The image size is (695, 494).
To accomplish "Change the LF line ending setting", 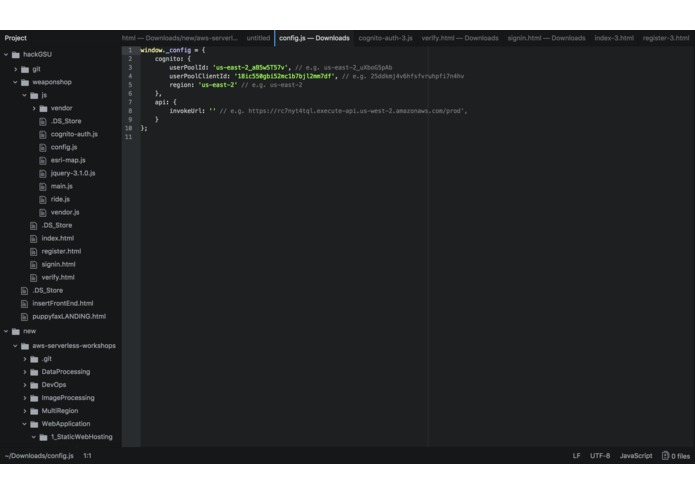I will 576,455.
